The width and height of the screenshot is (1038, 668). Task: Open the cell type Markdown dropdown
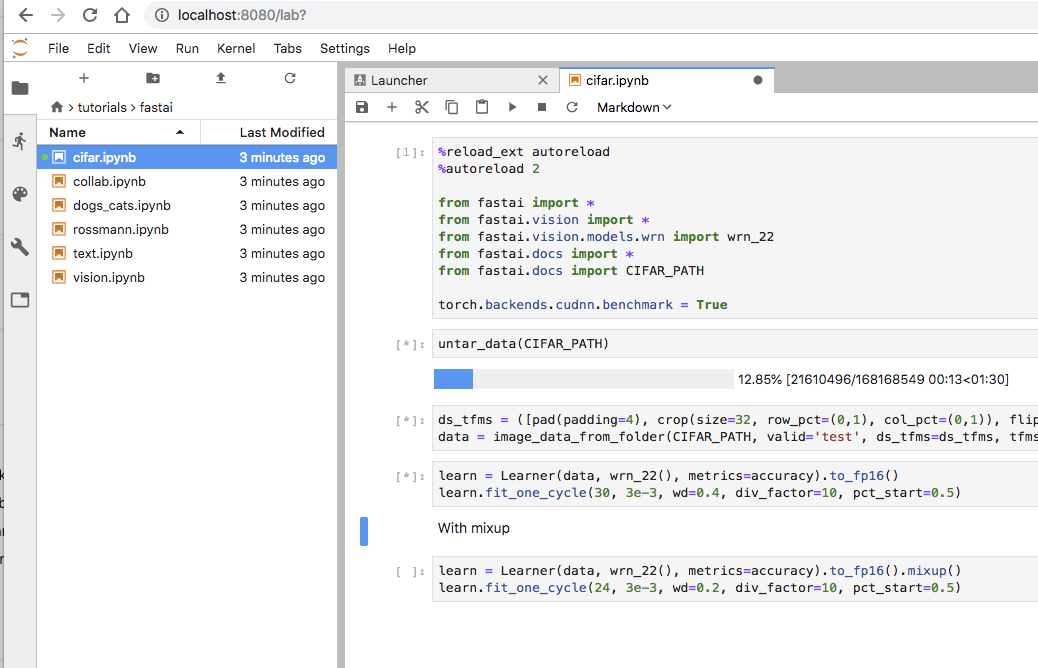tap(634, 107)
